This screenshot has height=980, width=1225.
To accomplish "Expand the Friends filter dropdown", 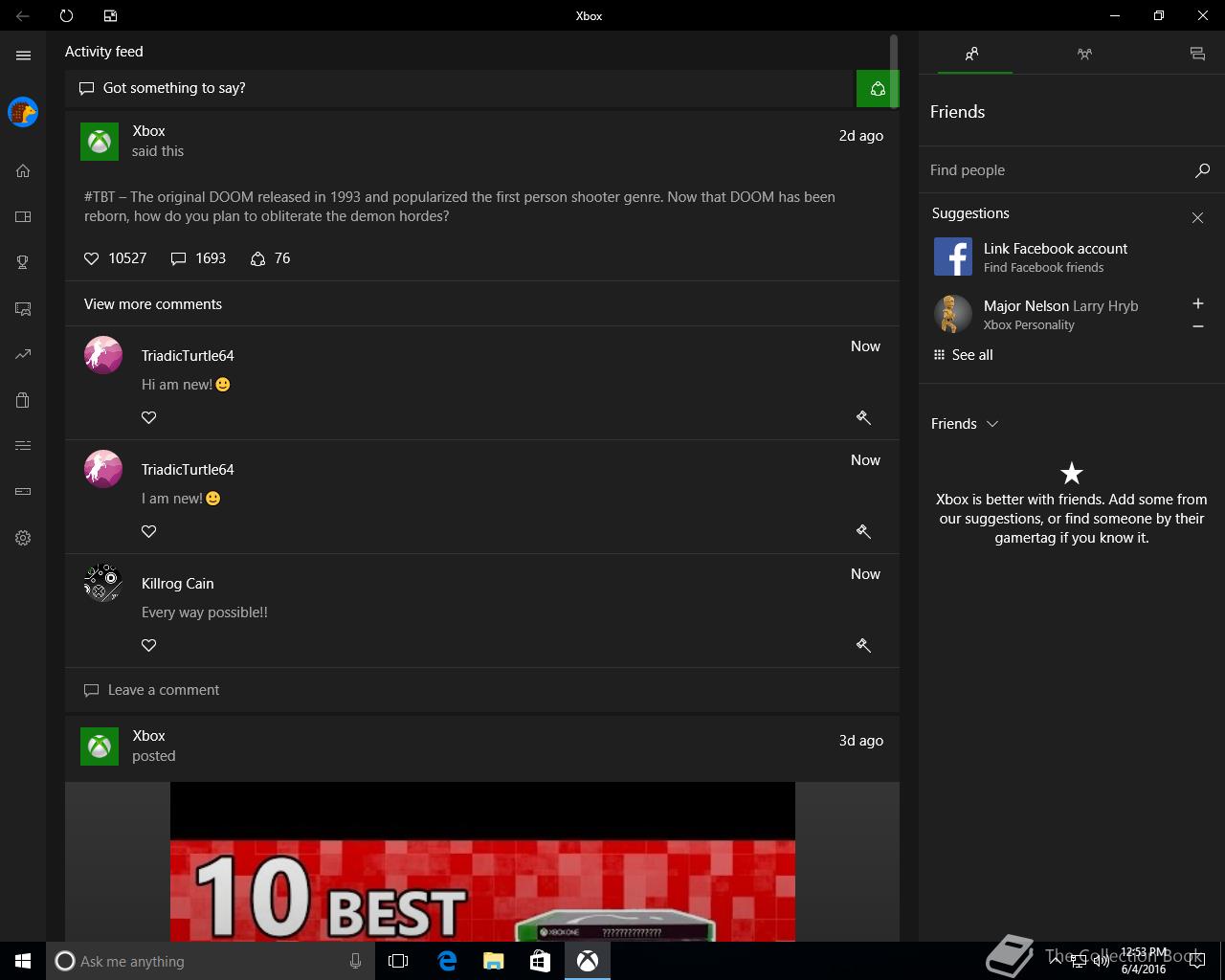I will pyautogui.click(x=965, y=424).
